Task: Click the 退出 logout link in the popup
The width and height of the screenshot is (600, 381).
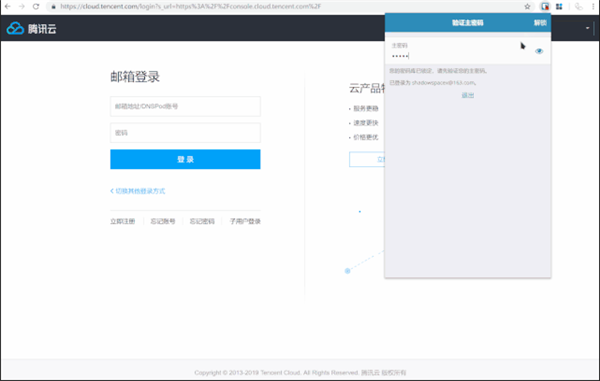Action: coord(468,95)
